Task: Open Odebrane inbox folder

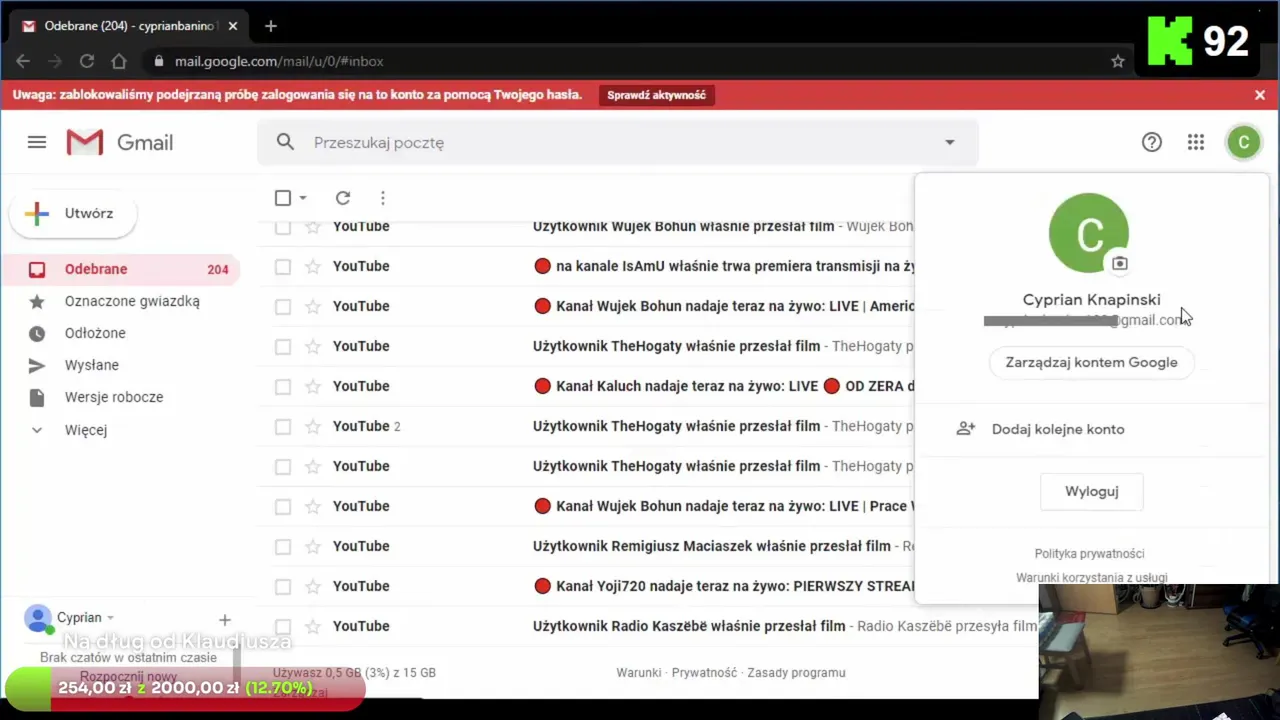Action: (x=122, y=269)
